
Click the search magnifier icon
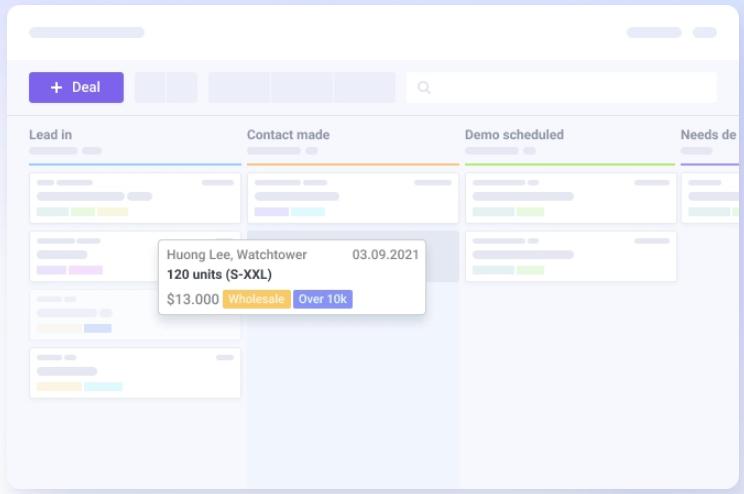tap(424, 88)
